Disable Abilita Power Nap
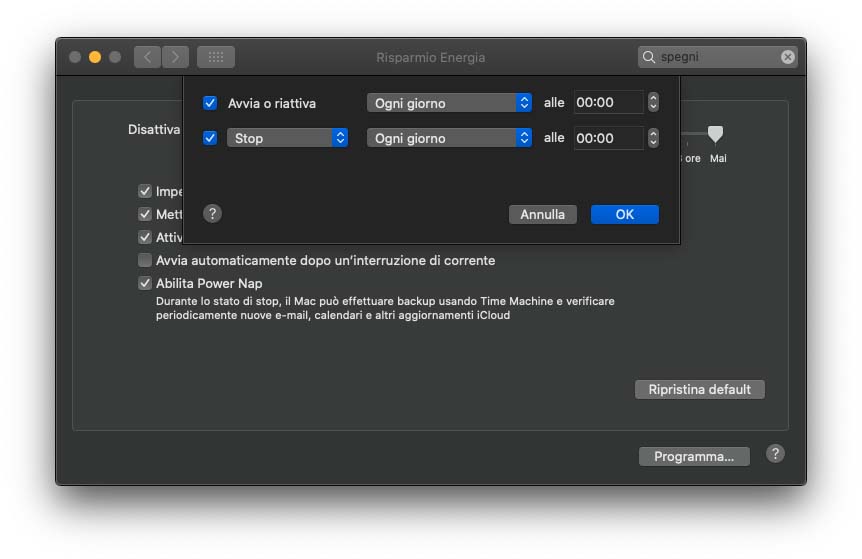The height and width of the screenshot is (559, 862). click(145, 283)
